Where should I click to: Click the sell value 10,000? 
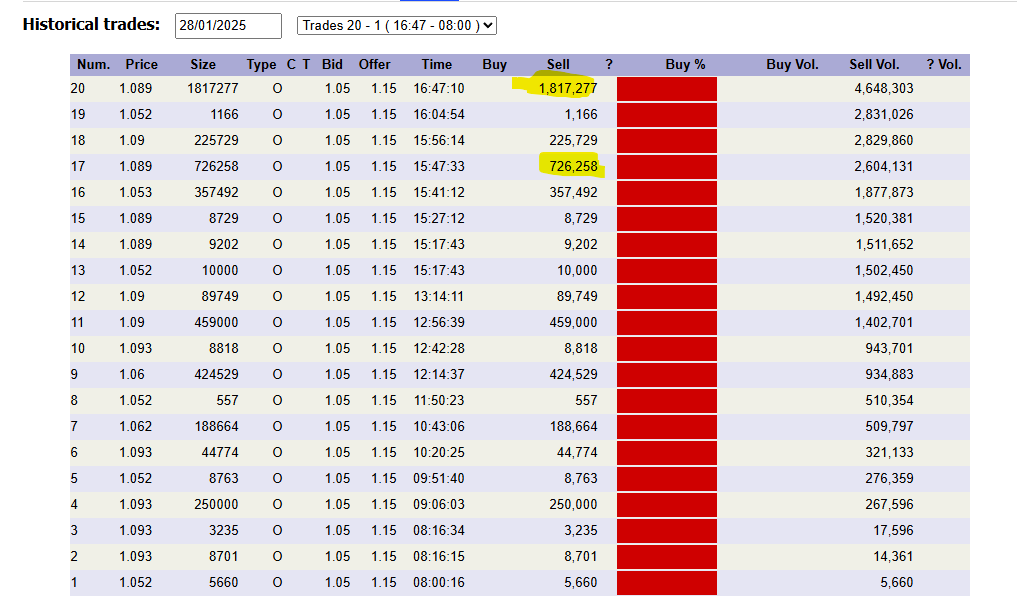click(x=577, y=270)
